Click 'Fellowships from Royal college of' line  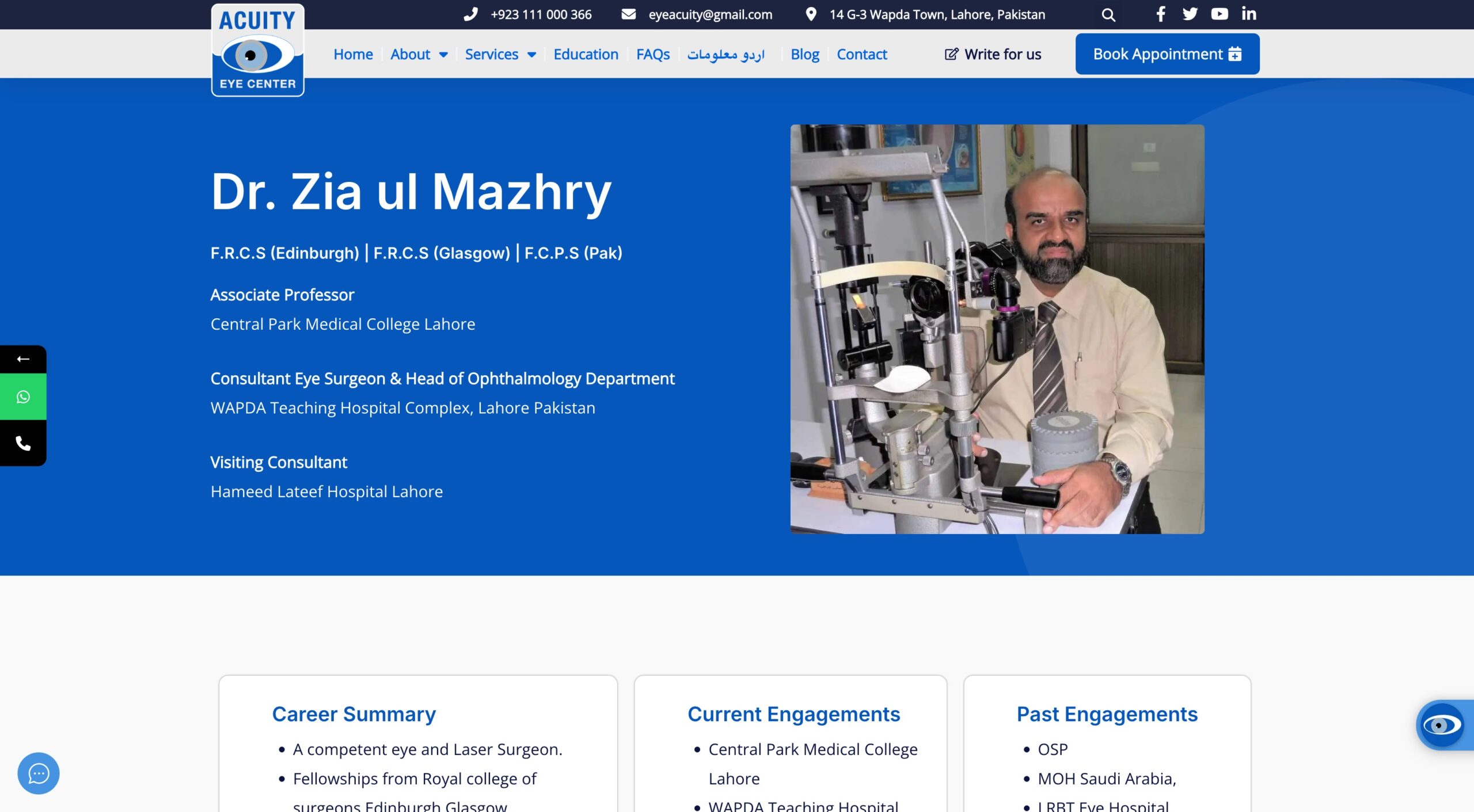(x=415, y=779)
